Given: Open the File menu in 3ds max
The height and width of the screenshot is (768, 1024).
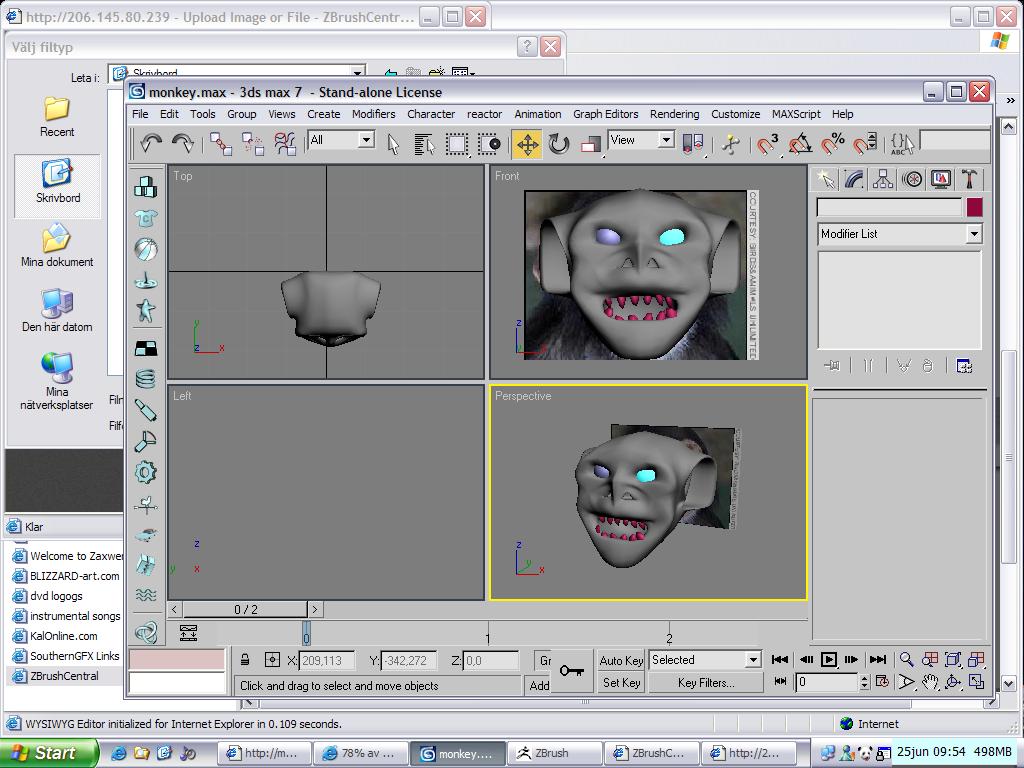Looking at the screenshot, I should [x=140, y=114].
